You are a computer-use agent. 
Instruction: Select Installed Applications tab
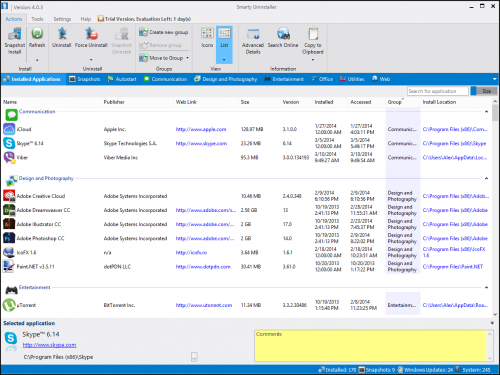[32, 79]
